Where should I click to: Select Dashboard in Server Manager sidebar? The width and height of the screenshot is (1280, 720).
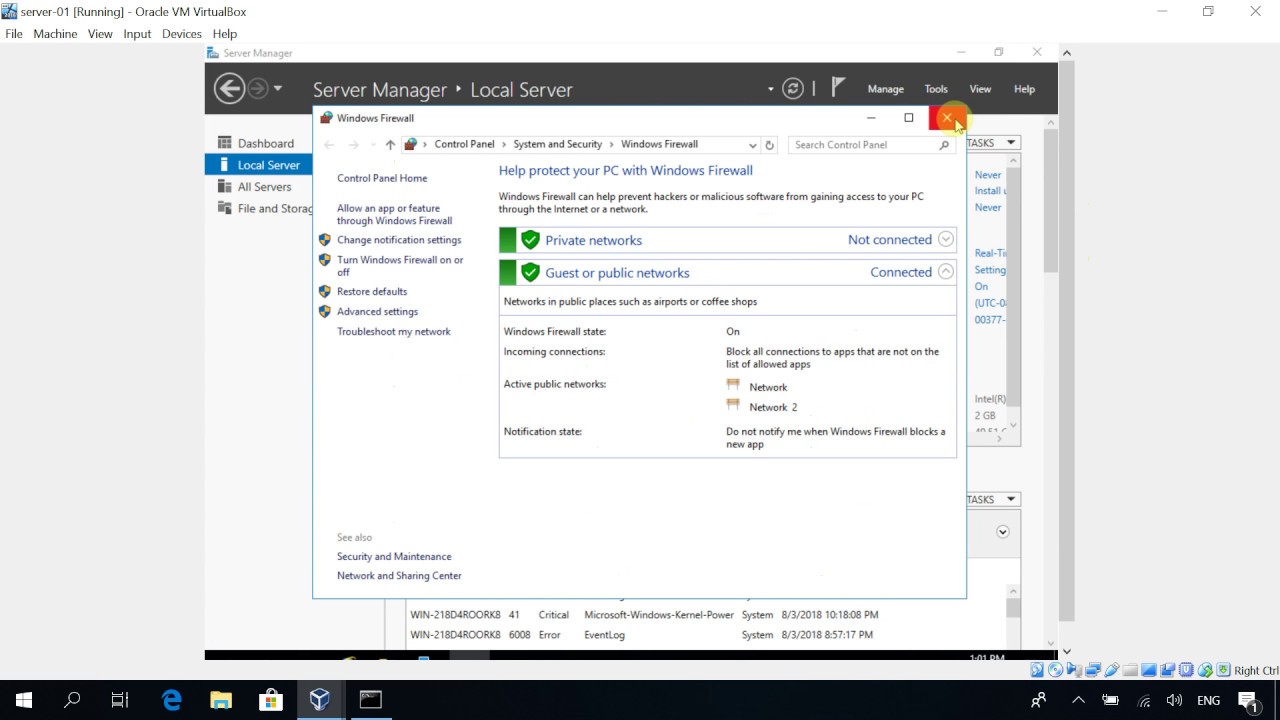pyautogui.click(x=258, y=143)
